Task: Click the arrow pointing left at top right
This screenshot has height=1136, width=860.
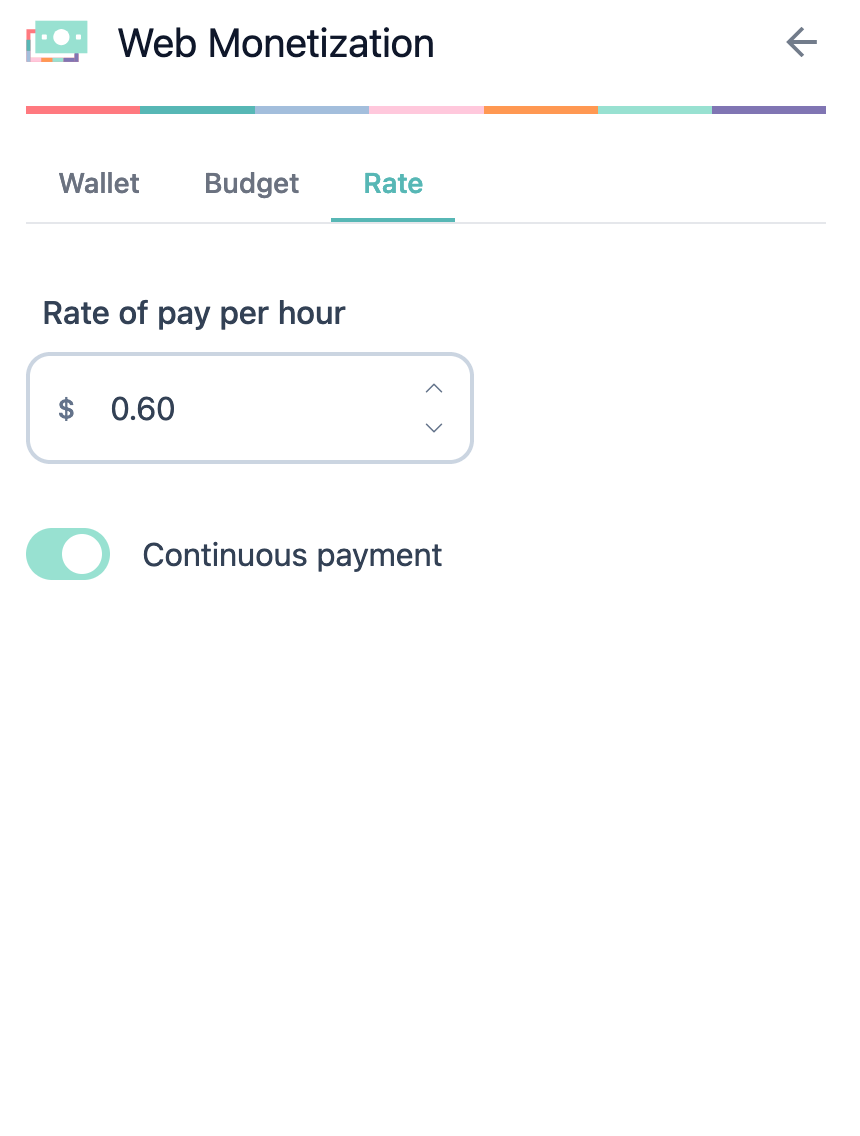Action: 801,42
